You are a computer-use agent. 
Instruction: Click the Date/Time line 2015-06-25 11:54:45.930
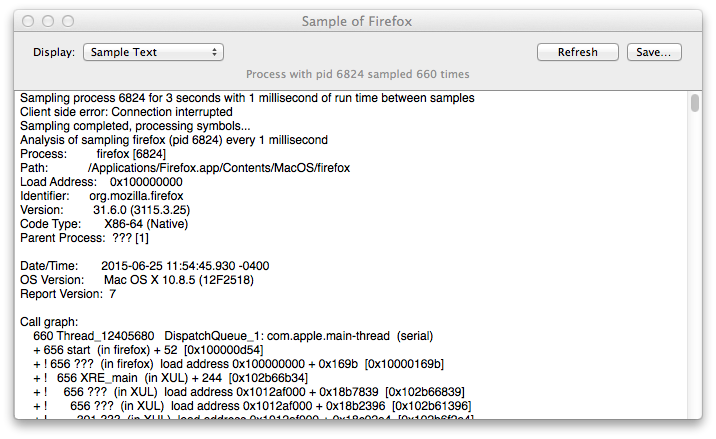point(144,266)
